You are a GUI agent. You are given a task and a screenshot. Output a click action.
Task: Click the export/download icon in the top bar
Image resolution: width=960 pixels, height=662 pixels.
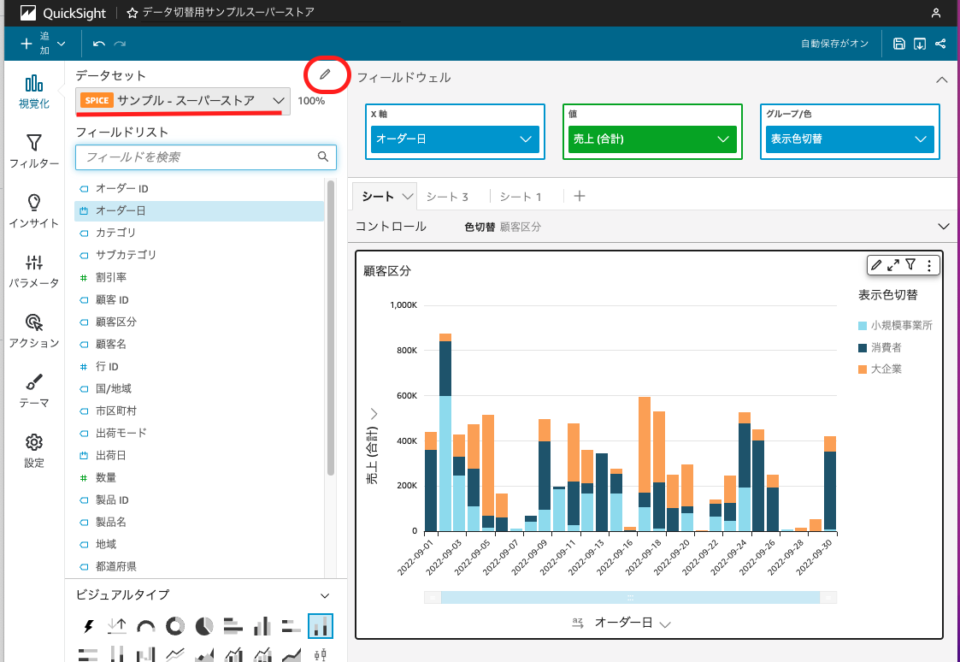tap(920, 43)
